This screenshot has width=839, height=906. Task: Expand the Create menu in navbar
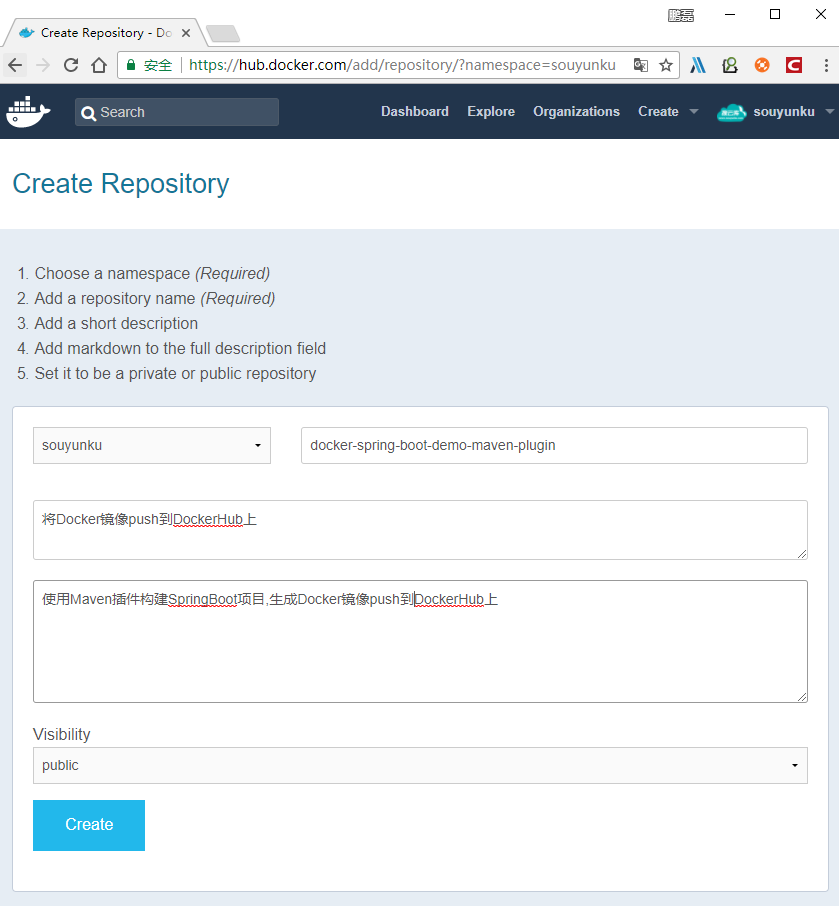pyautogui.click(x=667, y=112)
